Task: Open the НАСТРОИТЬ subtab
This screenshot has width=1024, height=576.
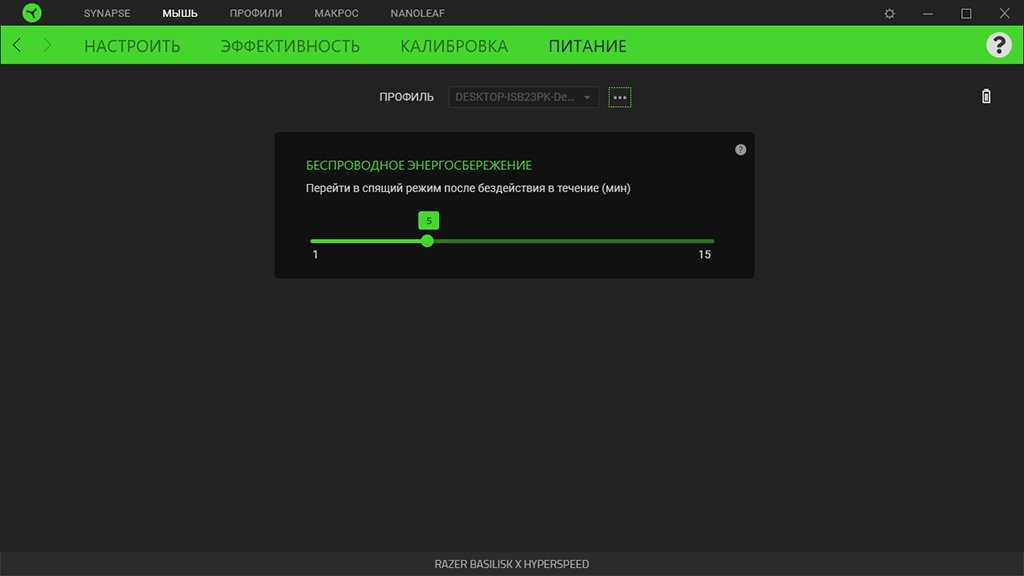Action: (x=132, y=46)
